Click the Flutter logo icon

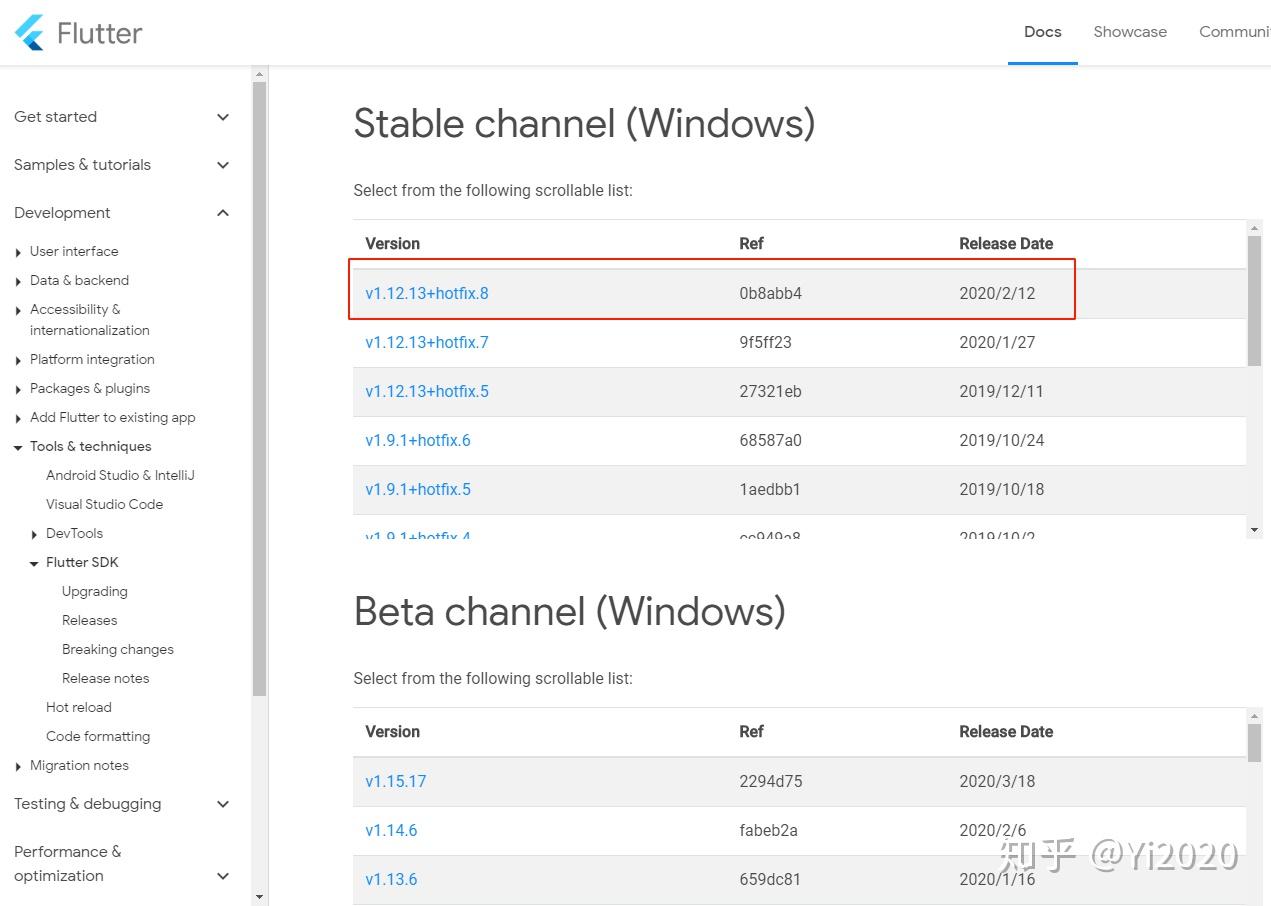point(30,33)
